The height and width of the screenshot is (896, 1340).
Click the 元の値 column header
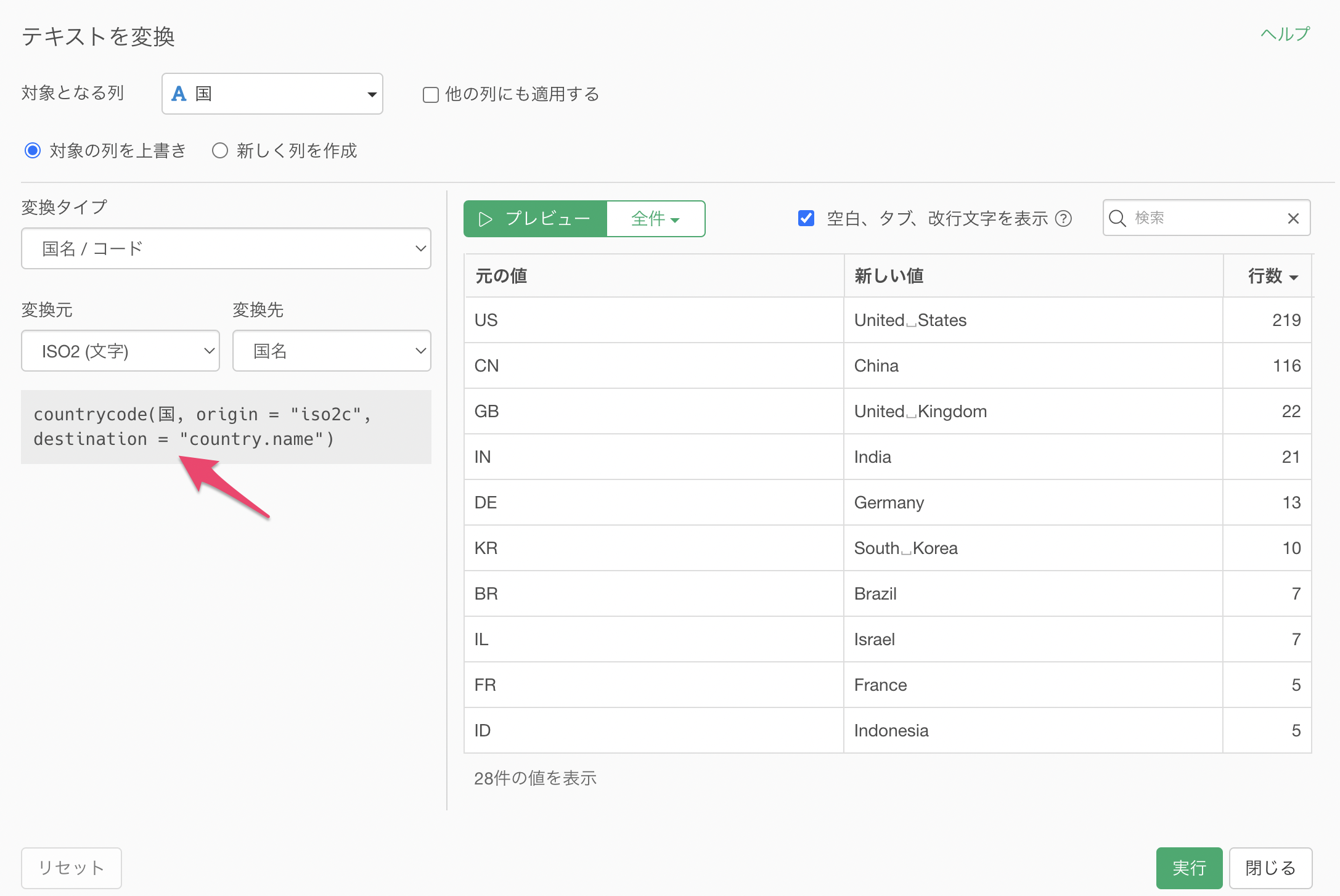pyautogui.click(x=654, y=276)
